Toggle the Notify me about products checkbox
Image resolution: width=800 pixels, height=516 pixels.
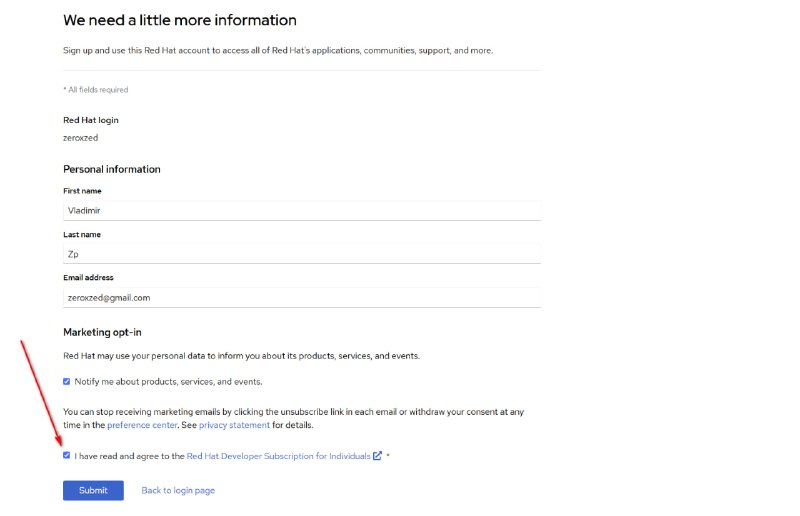pos(66,381)
